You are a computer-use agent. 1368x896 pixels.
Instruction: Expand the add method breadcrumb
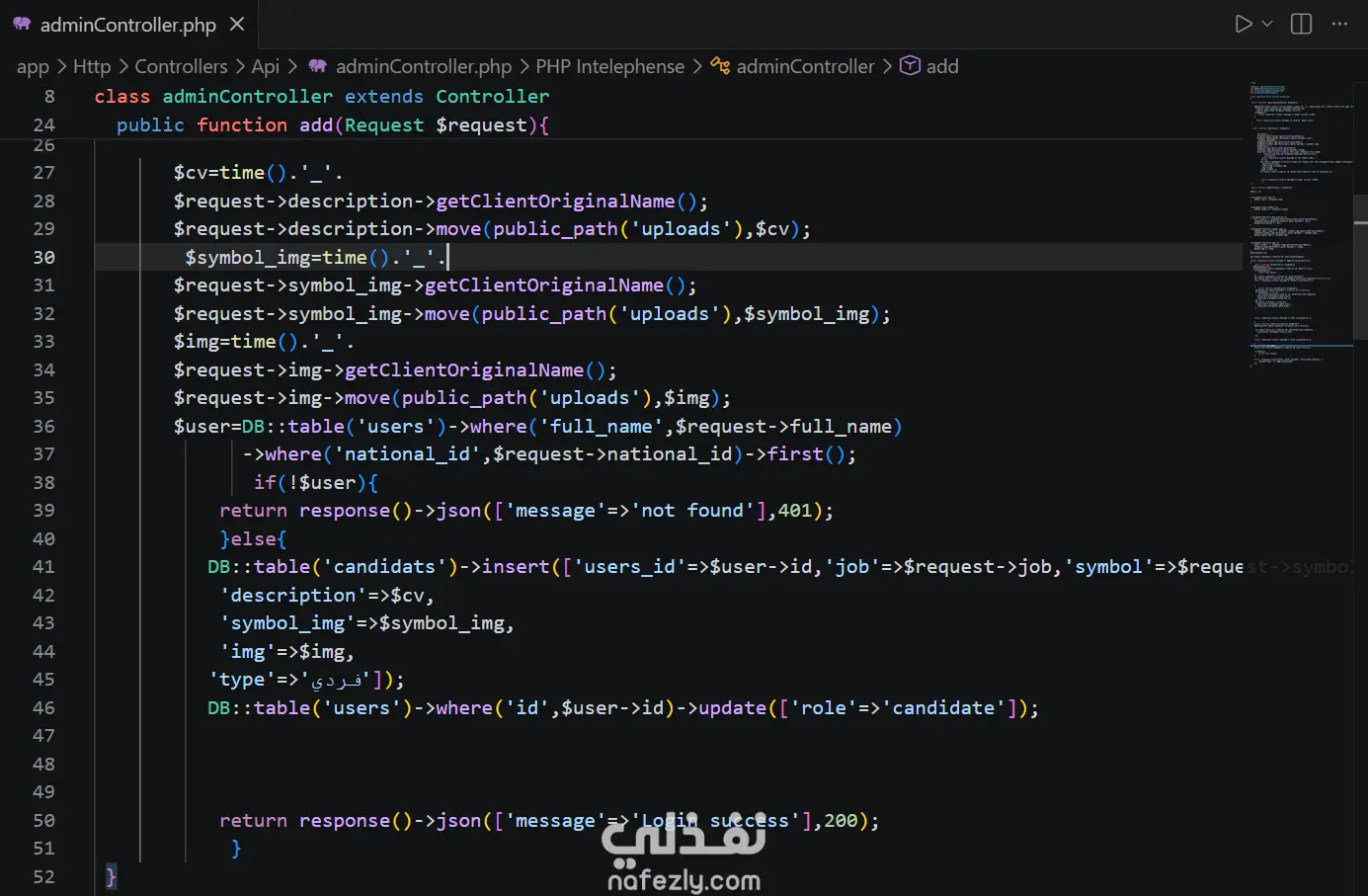coord(942,66)
